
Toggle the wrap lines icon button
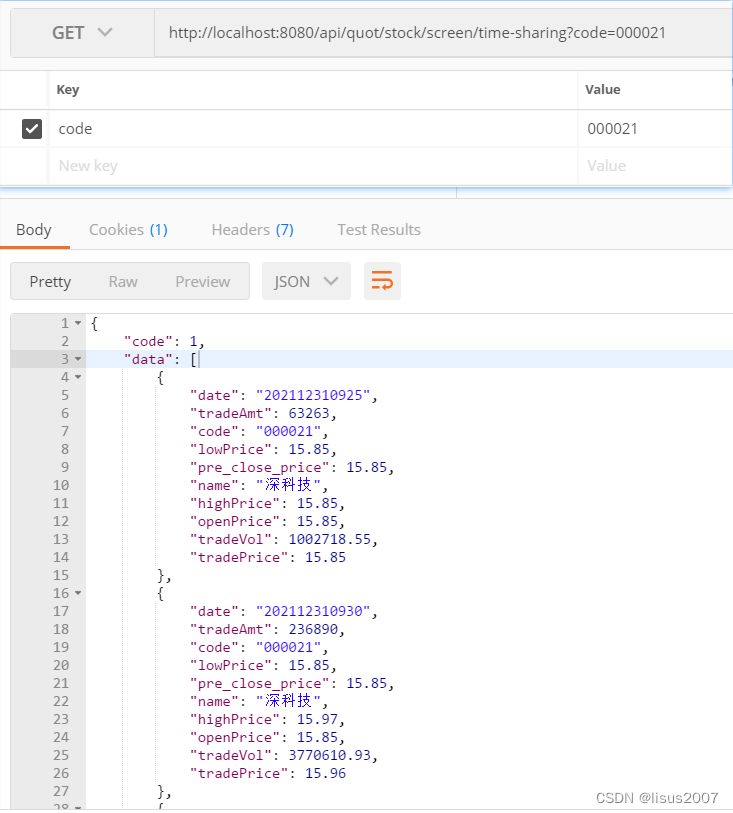382,281
